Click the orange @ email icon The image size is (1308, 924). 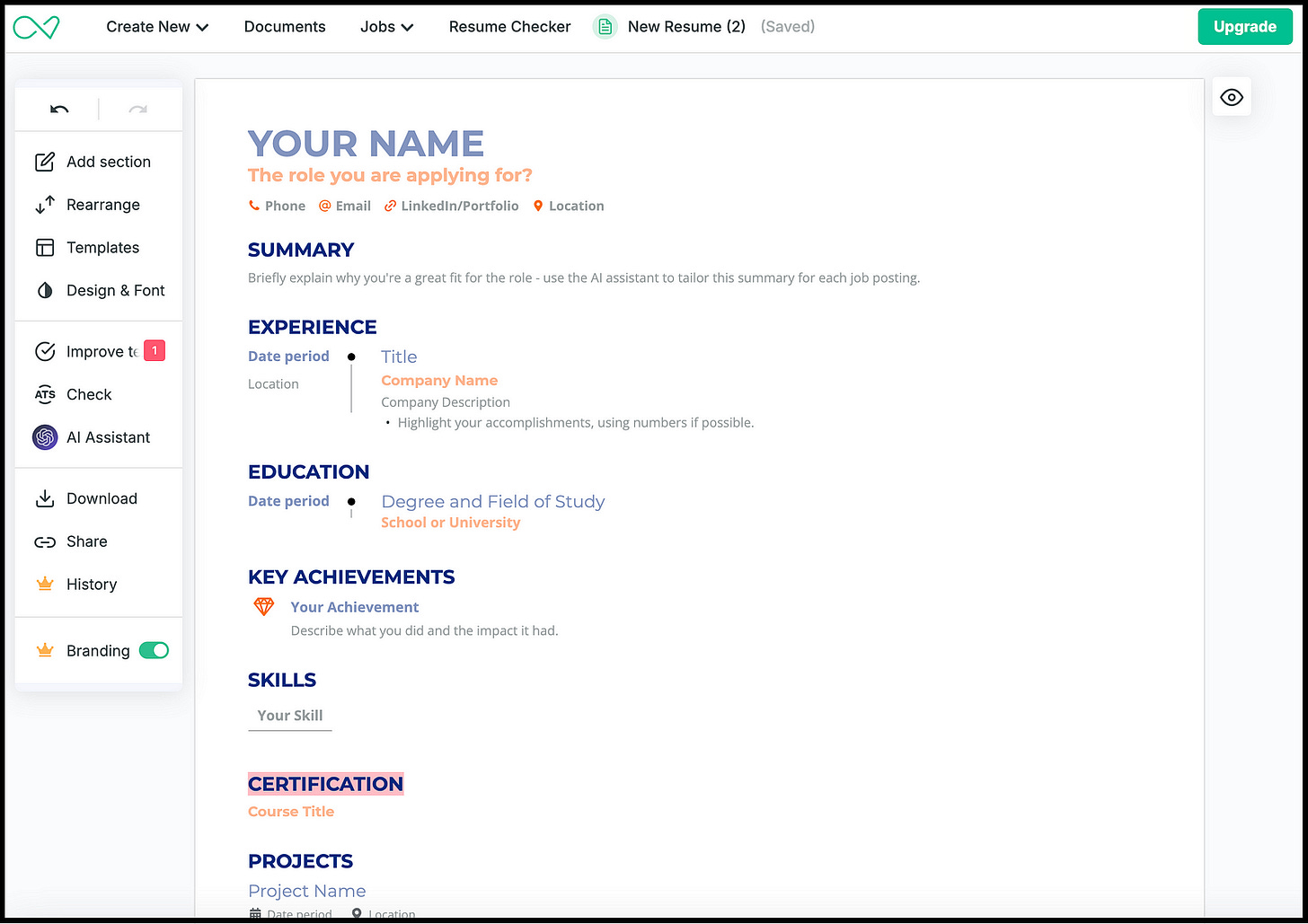(x=325, y=206)
